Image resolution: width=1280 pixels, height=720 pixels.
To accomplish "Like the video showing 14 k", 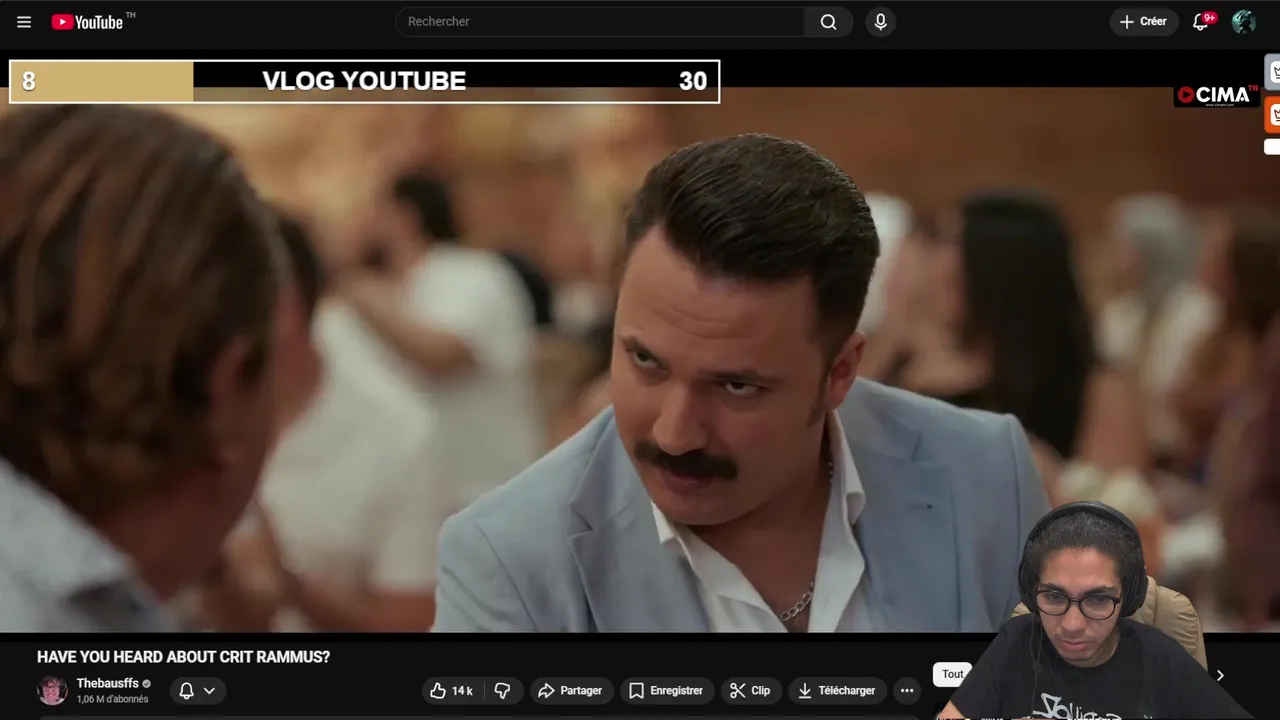I will point(451,690).
